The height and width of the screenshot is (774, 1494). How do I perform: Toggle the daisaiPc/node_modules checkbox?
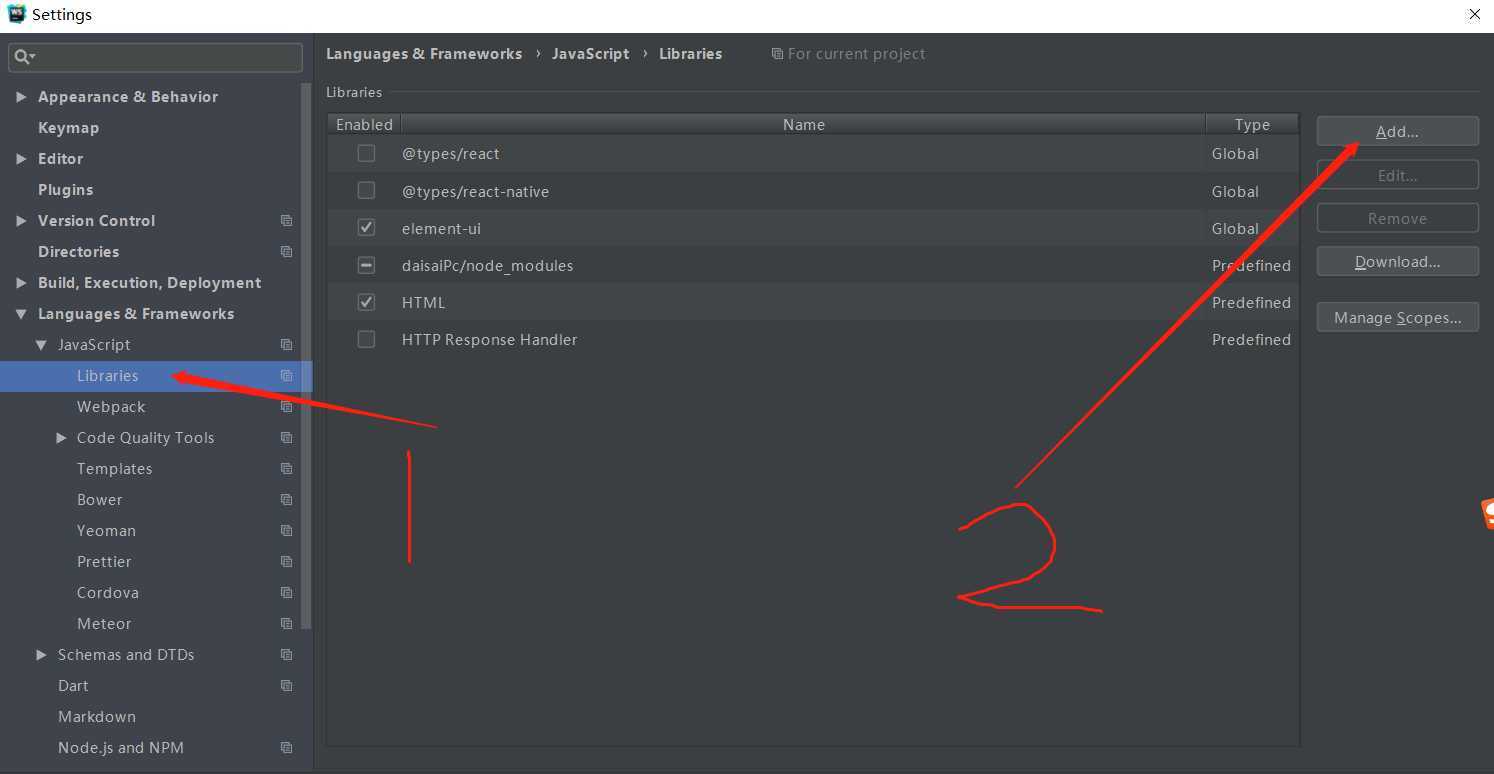coord(366,265)
